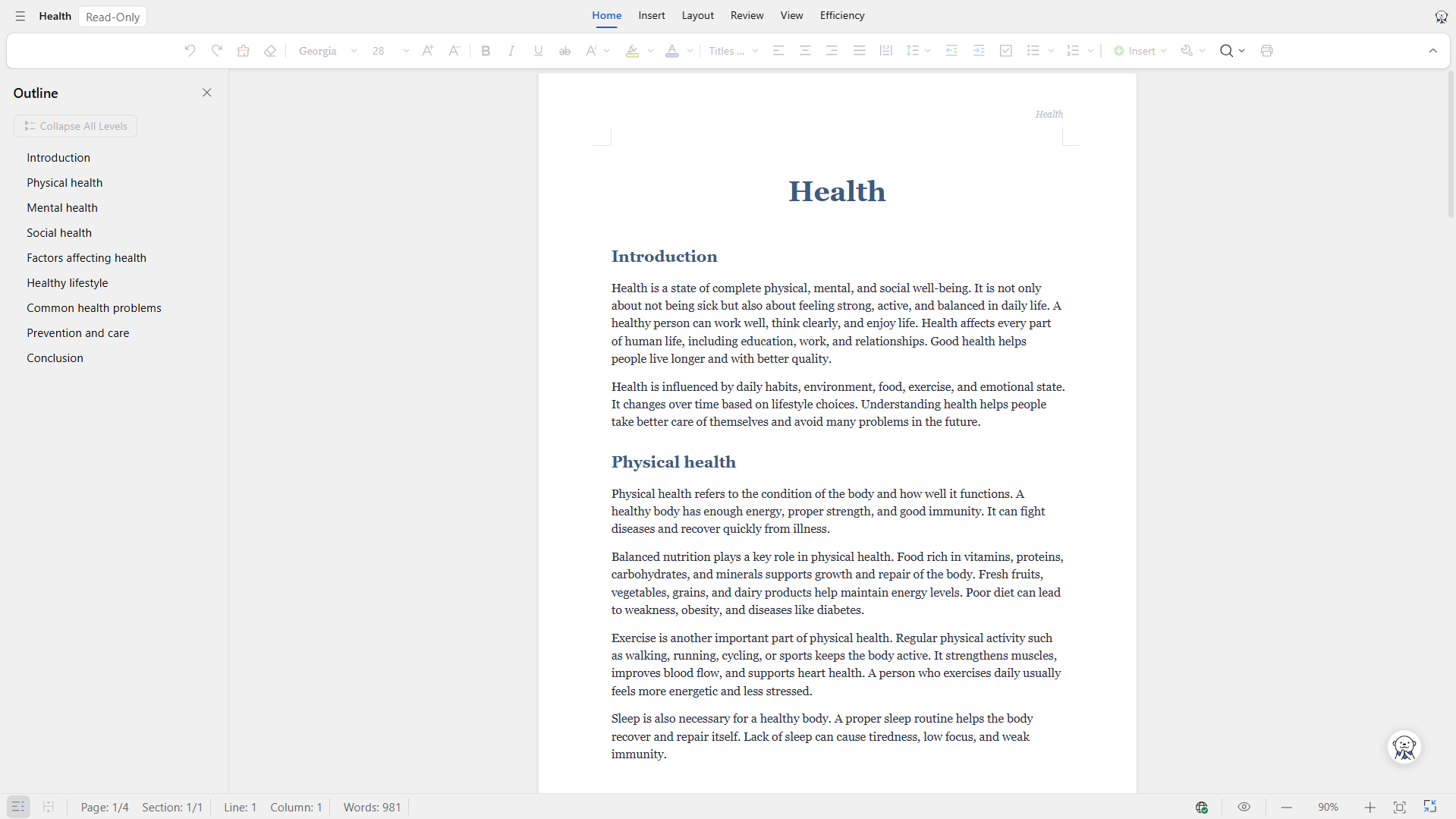Align text left
Image resolution: width=1456 pixels, height=819 pixels.
[778, 51]
